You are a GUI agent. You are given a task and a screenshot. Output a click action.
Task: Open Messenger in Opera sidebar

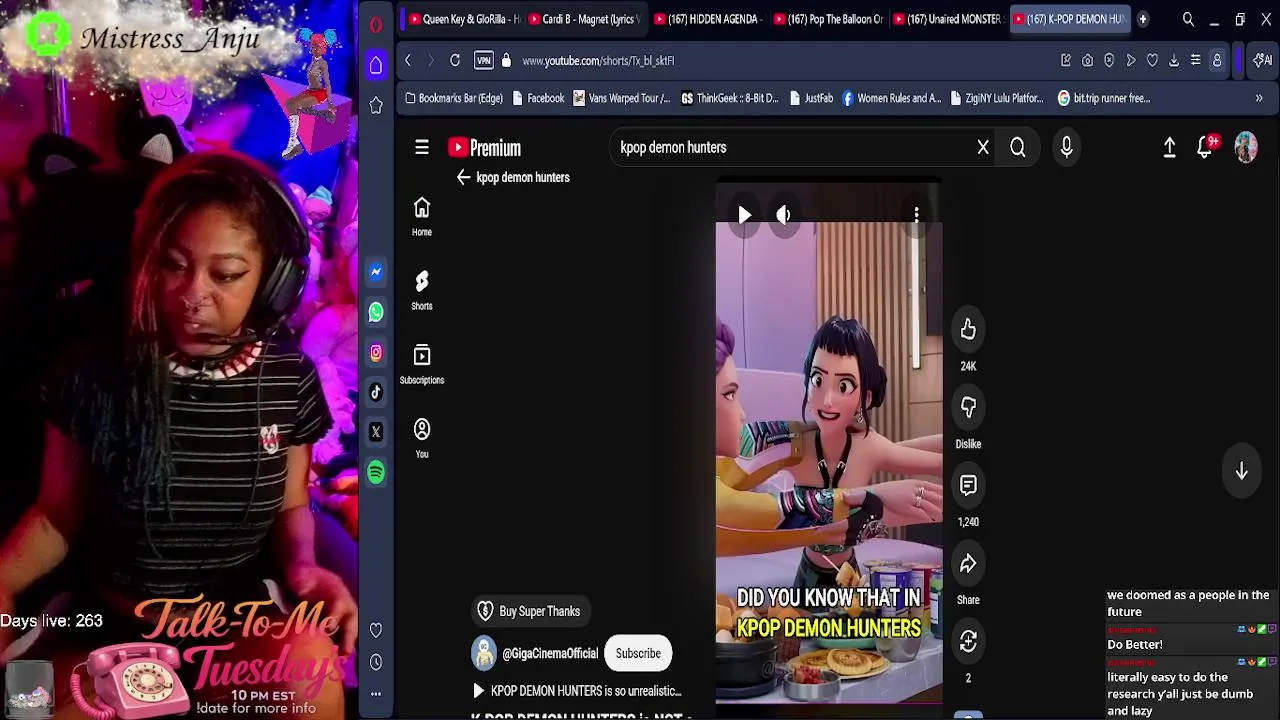click(376, 272)
